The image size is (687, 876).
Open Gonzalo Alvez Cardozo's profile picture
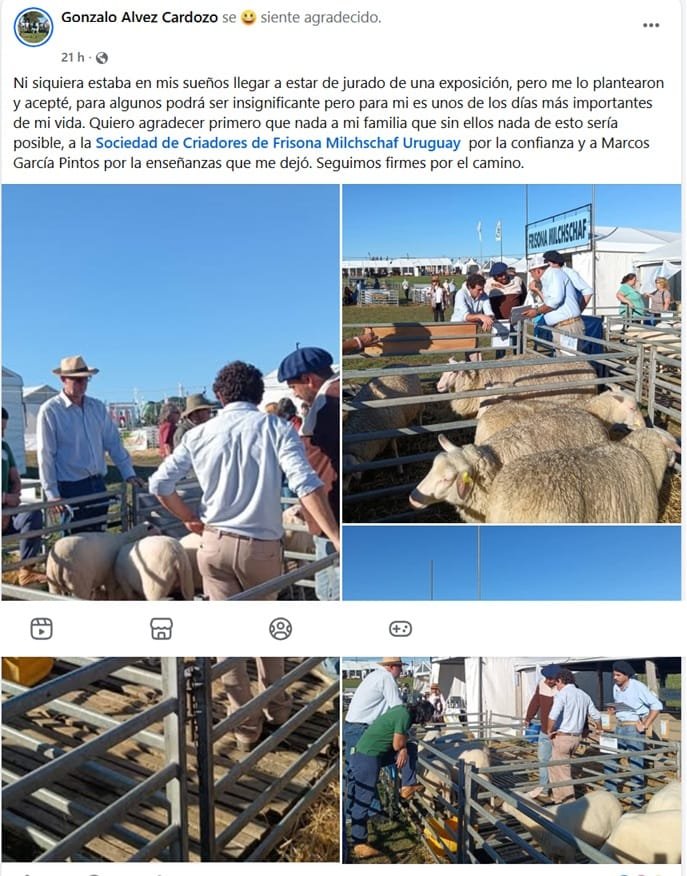[34, 27]
